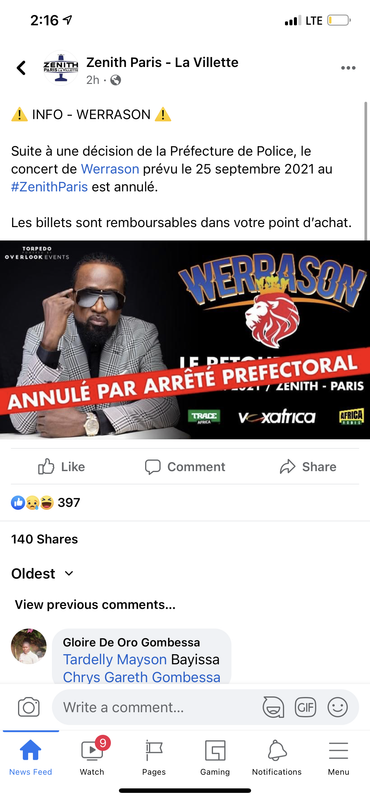Screen dimensions: 370x800
Task: Tap the Share button
Action: (x=308, y=466)
